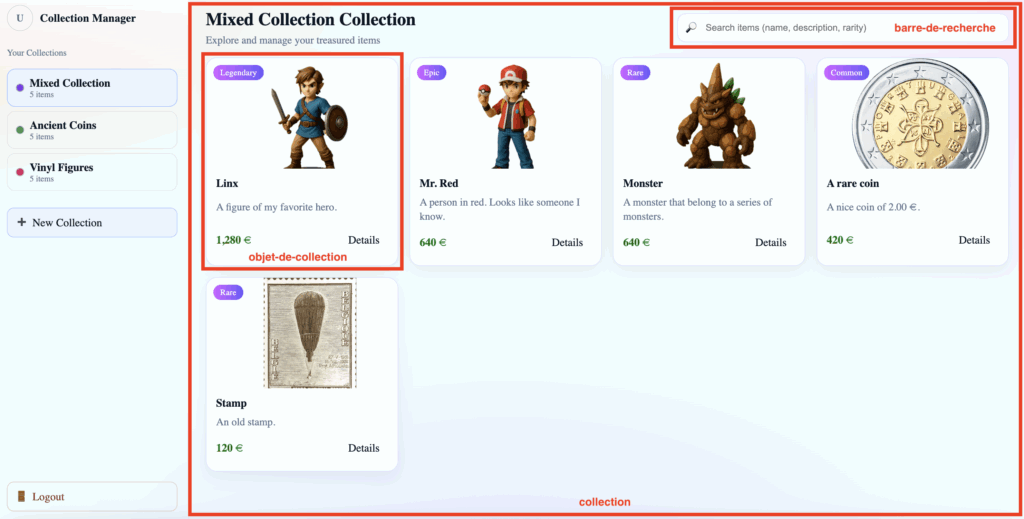Image resolution: width=1024 pixels, height=519 pixels.
Task: Click the Epic badge on Mr. Red
Action: tap(431, 72)
